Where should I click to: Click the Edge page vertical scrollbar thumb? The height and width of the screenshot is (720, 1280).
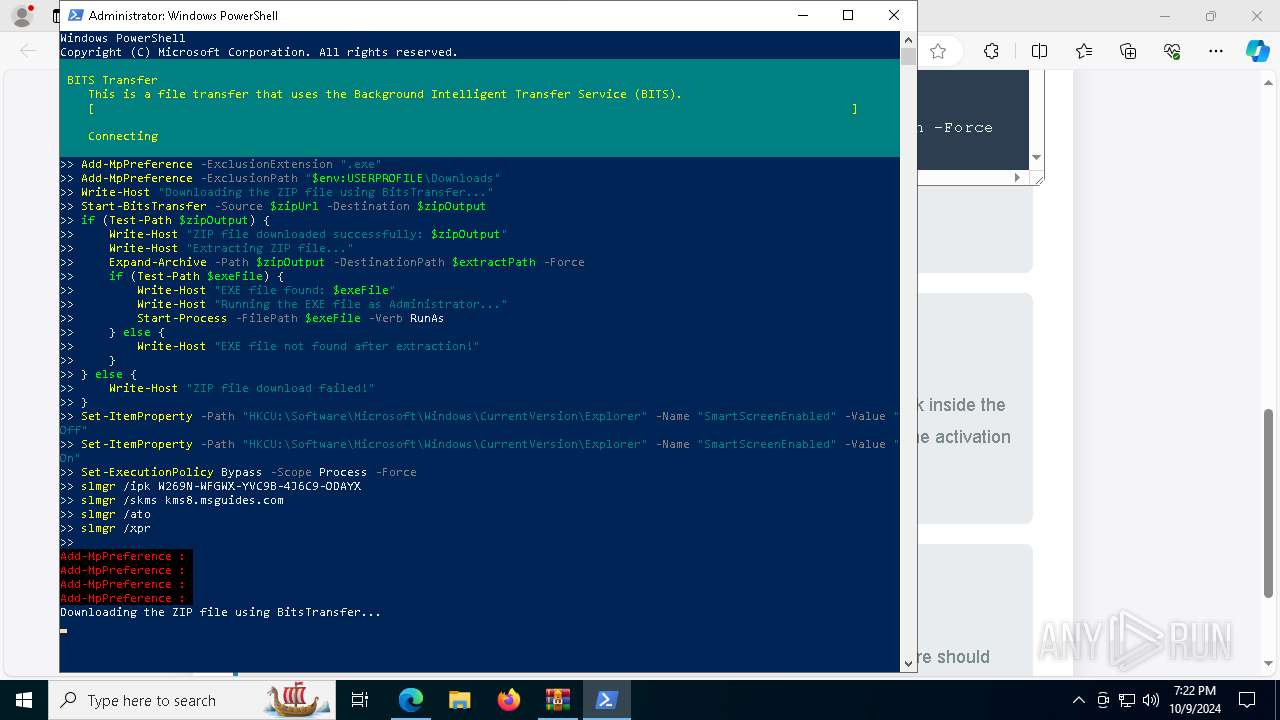[x=1268, y=502]
